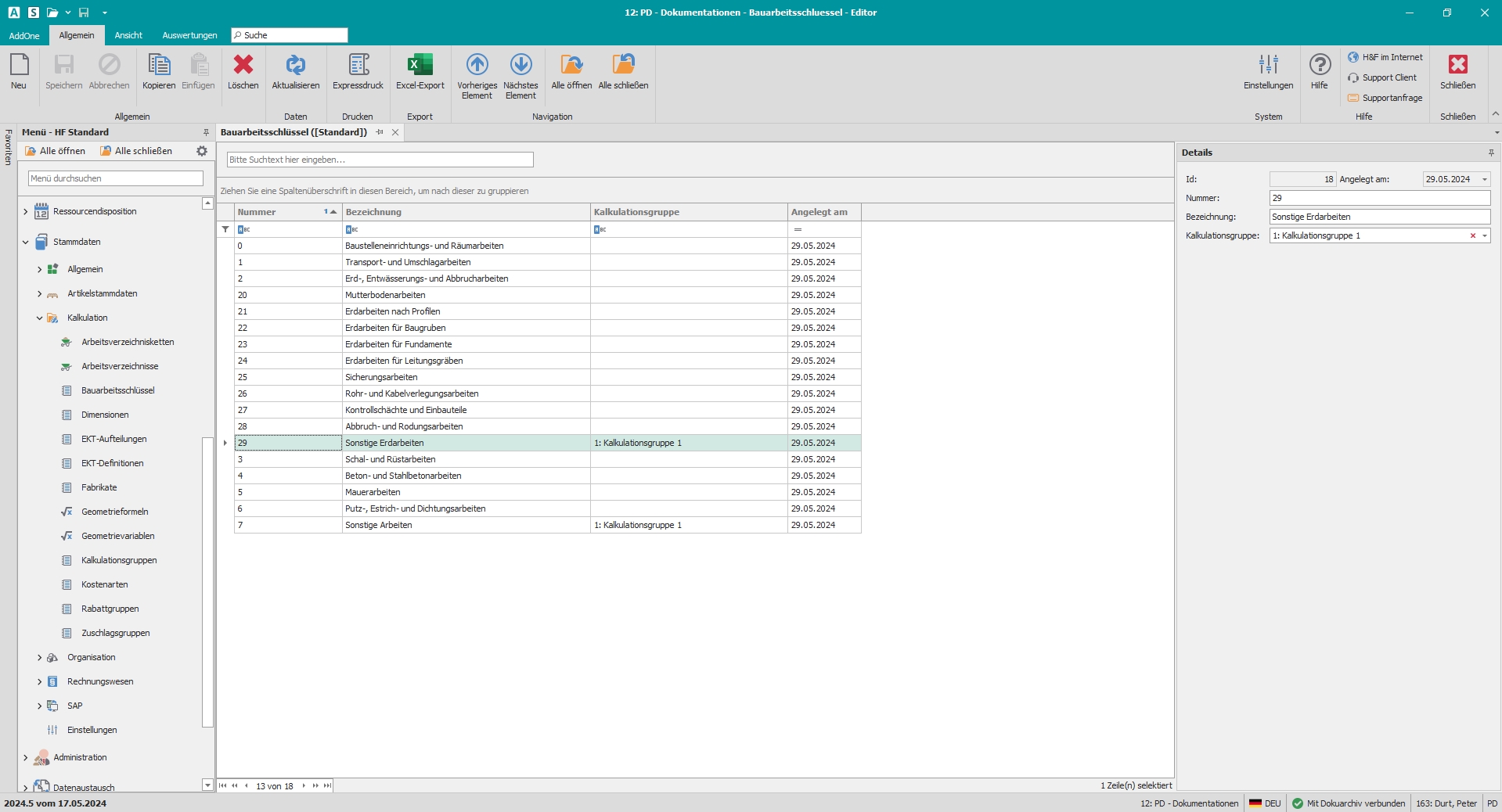Pin the Details panel
1502x812 pixels.
(x=1491, y=153)
